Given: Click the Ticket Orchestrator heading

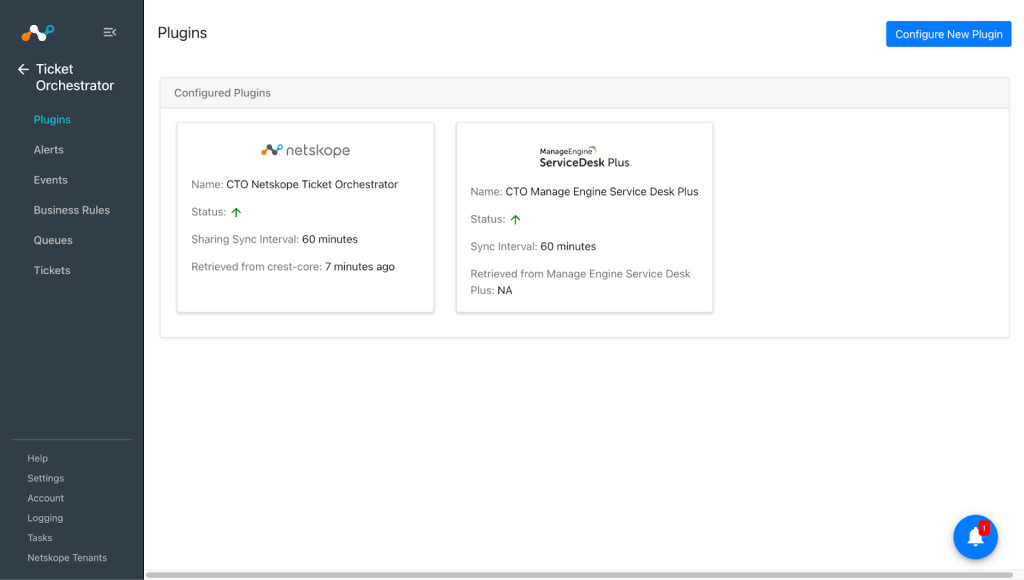Looking at the screenshot, I should (x=74, y=77).
